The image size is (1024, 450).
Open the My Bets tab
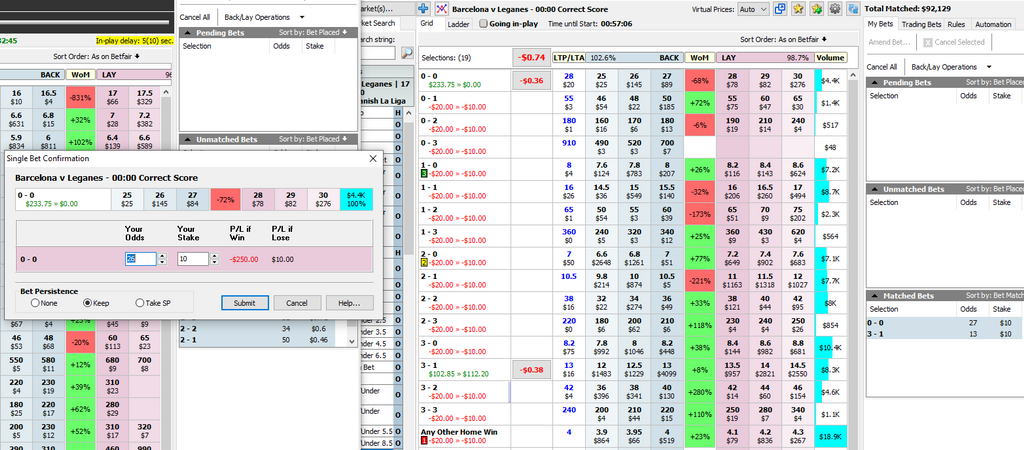click(880, 24)
